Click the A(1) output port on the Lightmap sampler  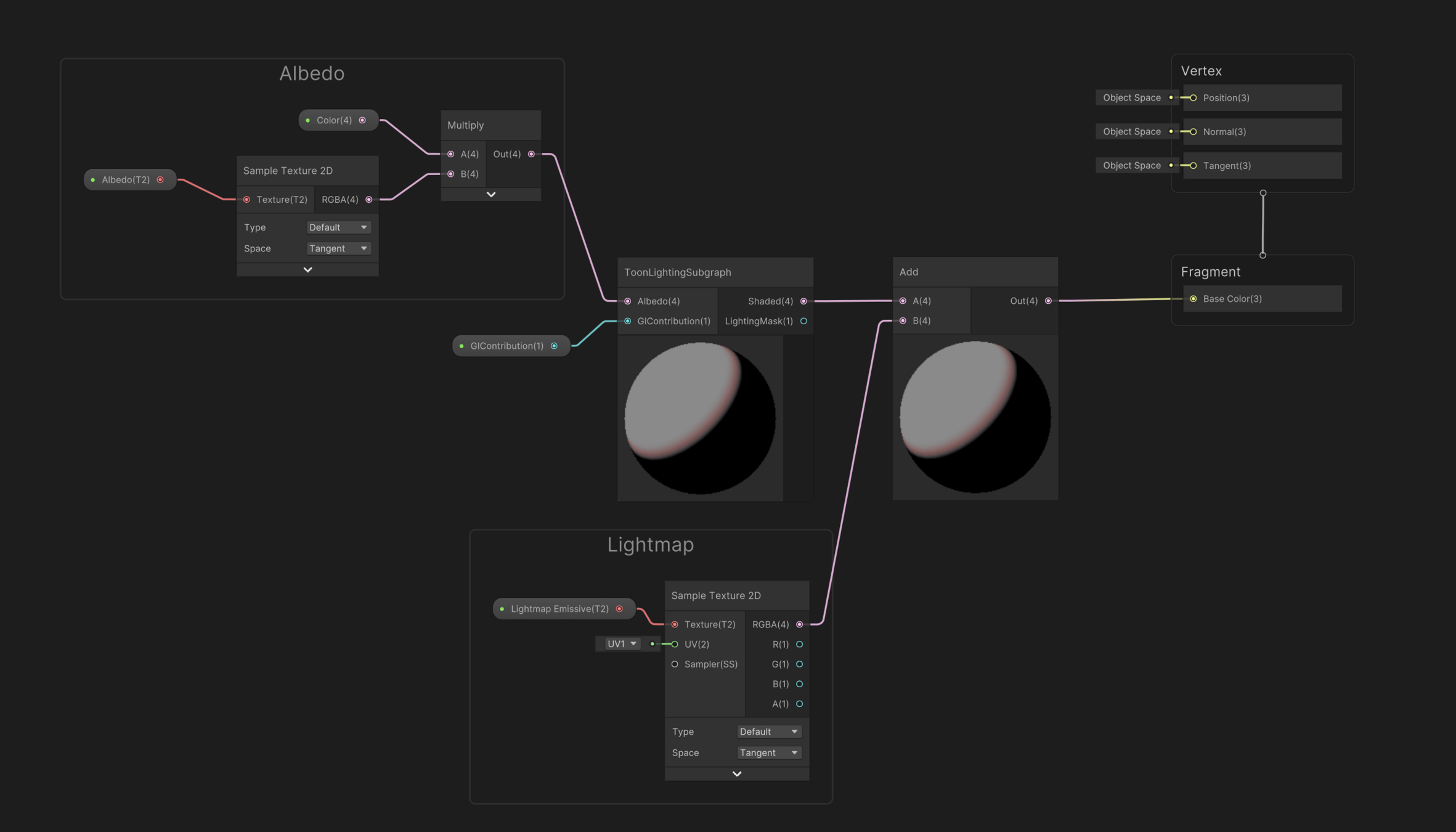(x=799, y=704)
